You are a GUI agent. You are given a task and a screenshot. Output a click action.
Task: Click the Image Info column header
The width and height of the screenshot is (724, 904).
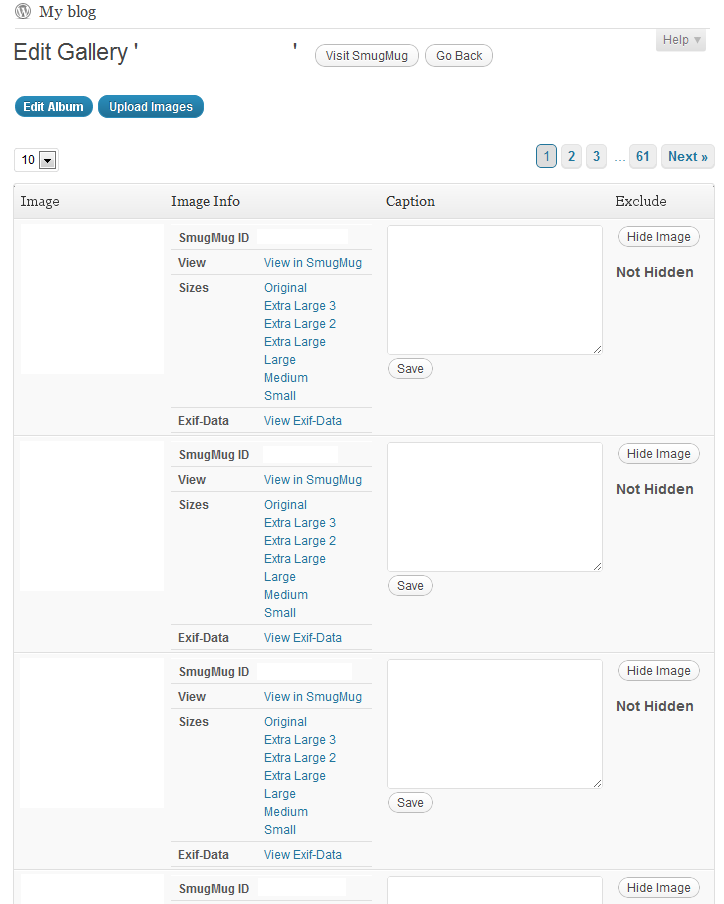(x=205, y=201)
